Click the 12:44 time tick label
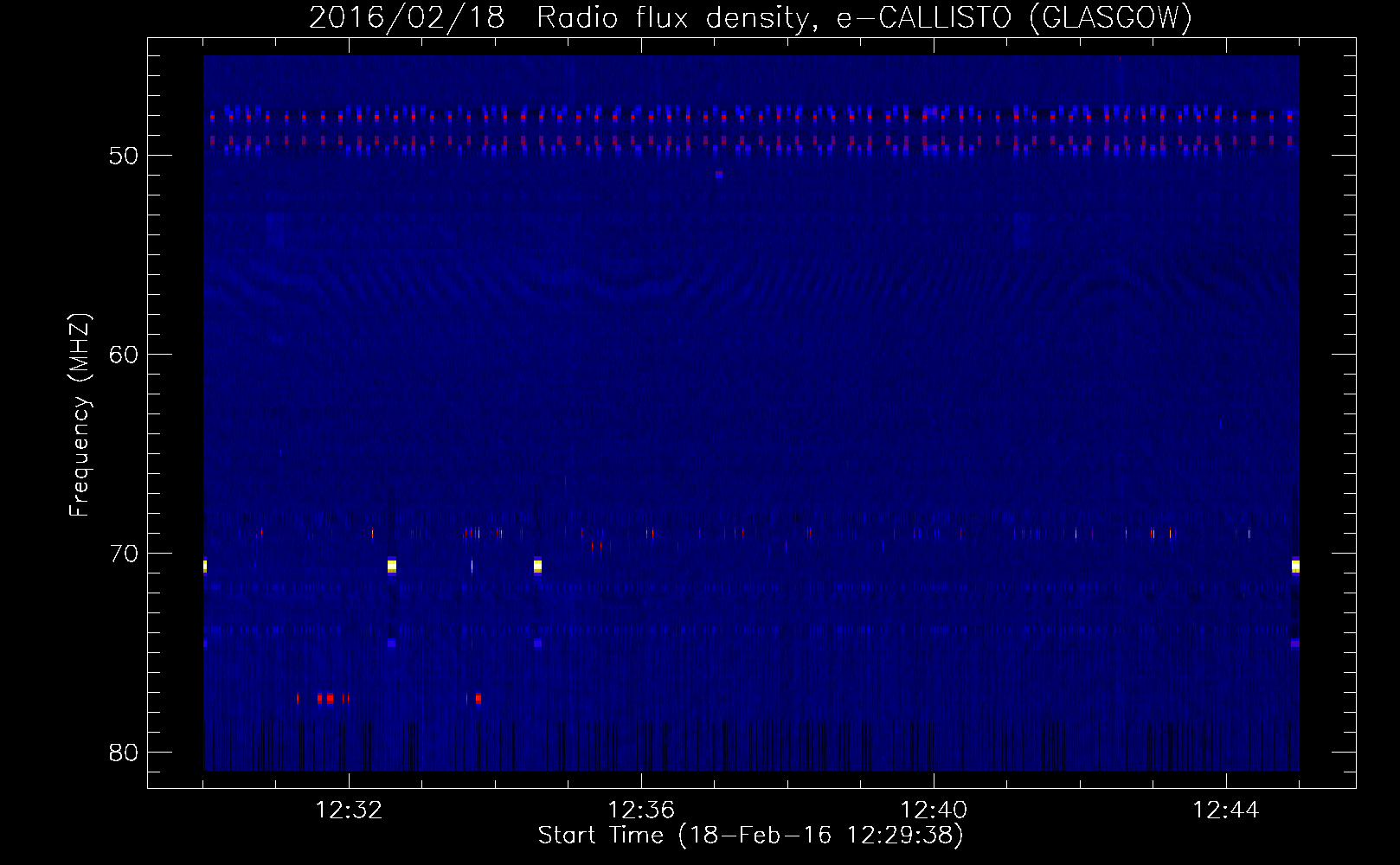 tap(1226, 811)
